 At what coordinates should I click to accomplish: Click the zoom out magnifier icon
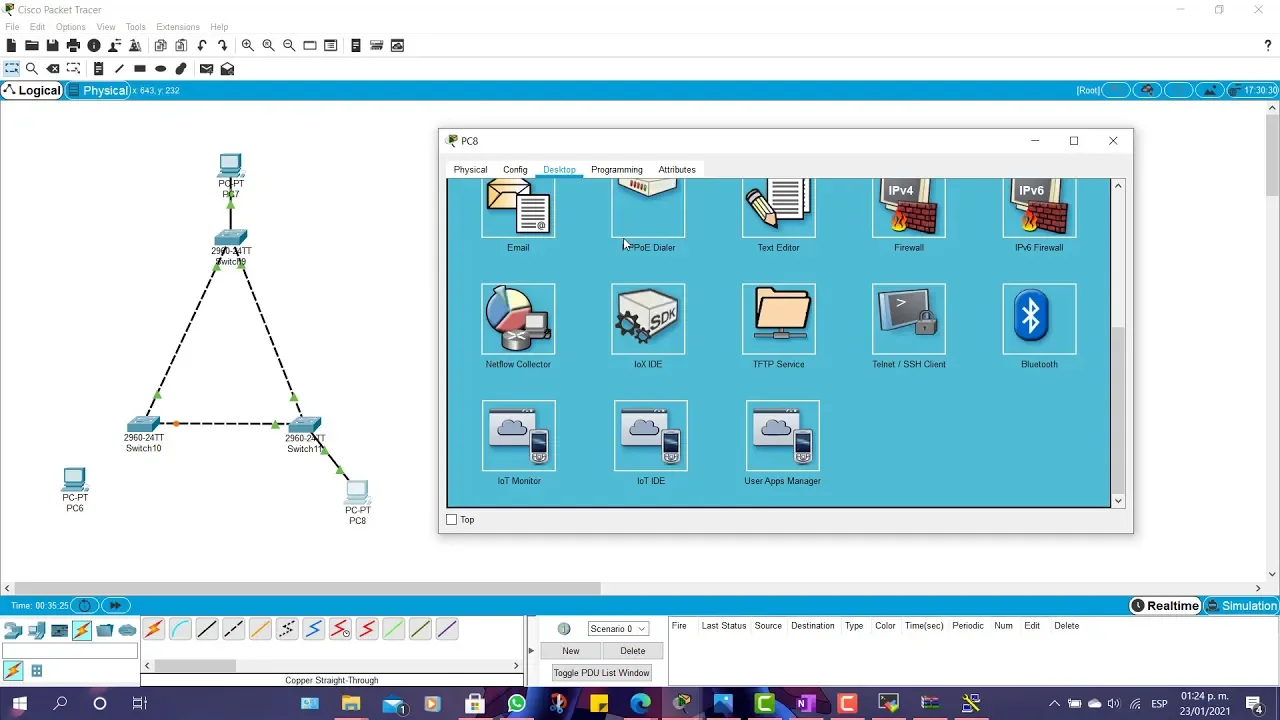tap(289, 45)
